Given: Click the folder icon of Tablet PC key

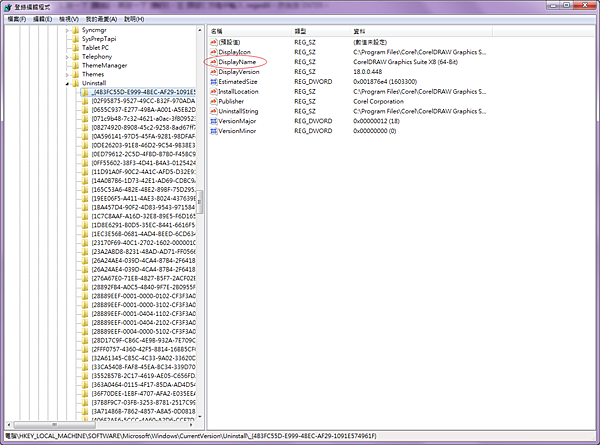Looking at the screenshot, I should click(x=75, y=47).
